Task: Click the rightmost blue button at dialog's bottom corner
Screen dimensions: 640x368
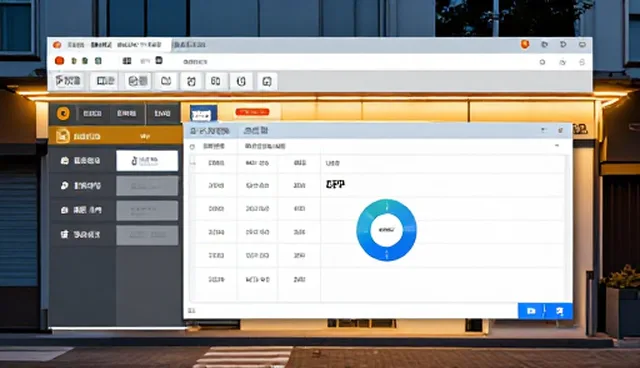Action: [560, 311]
